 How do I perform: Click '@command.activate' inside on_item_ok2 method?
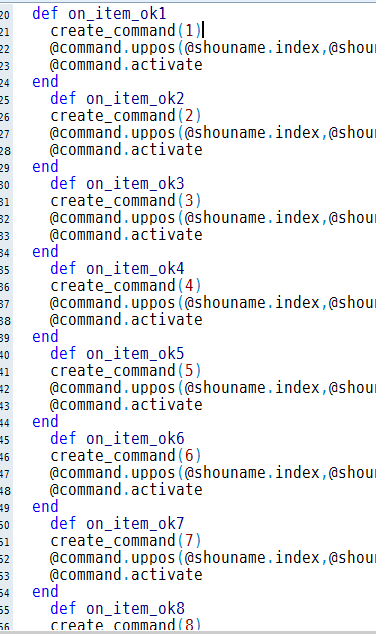click(126, 150)
